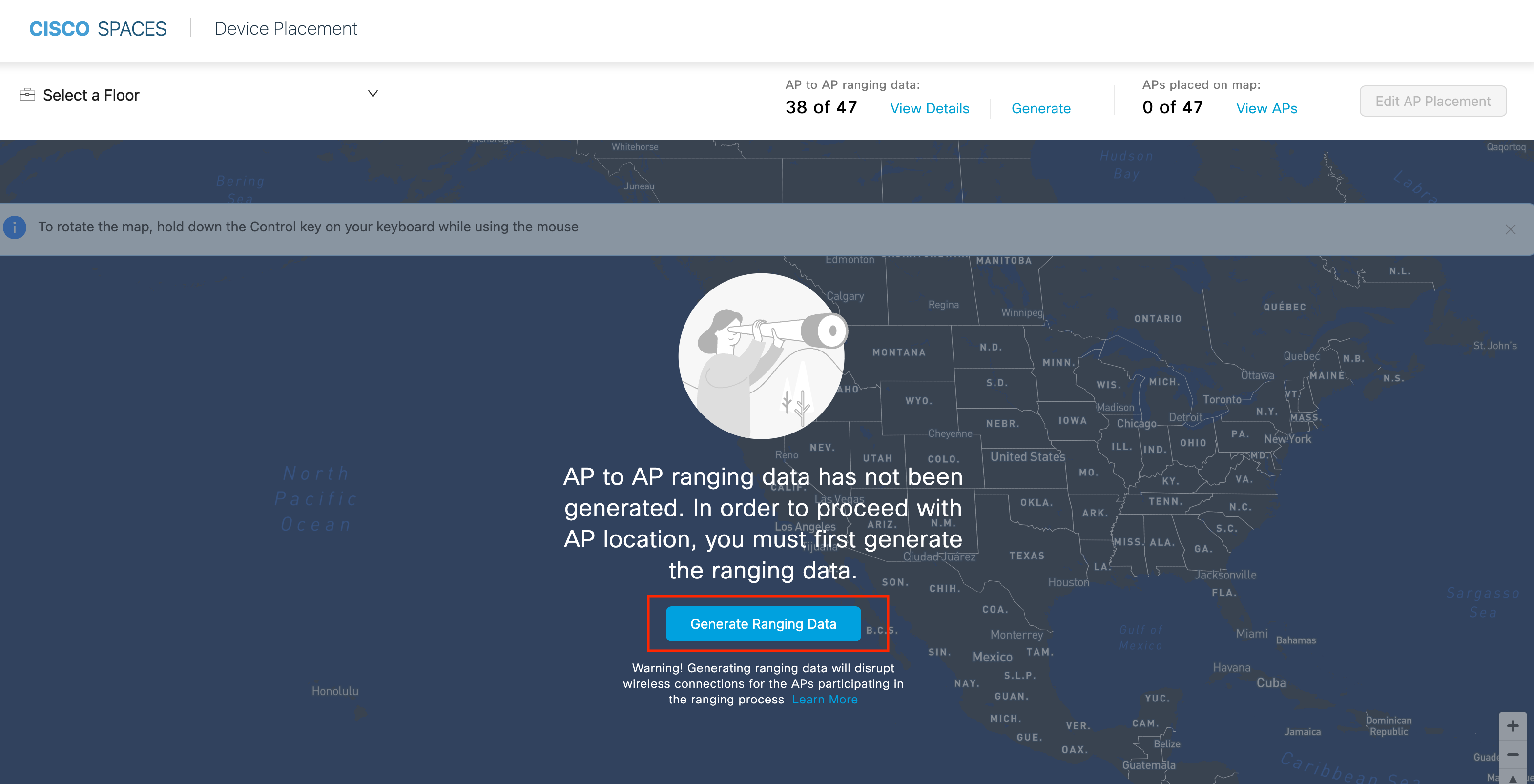Click the Edit AP Placement button
1534x784 pixels.
click(1432, 101)
